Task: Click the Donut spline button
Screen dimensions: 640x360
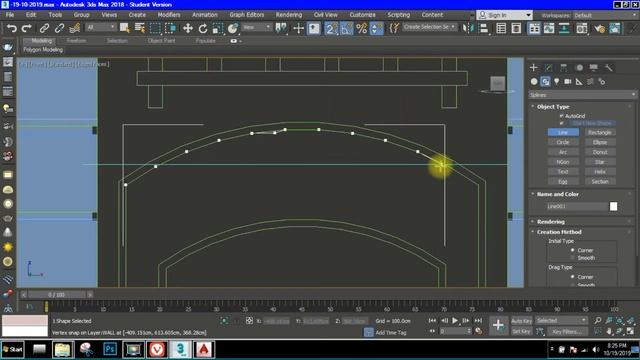Action: pos(600,152)
